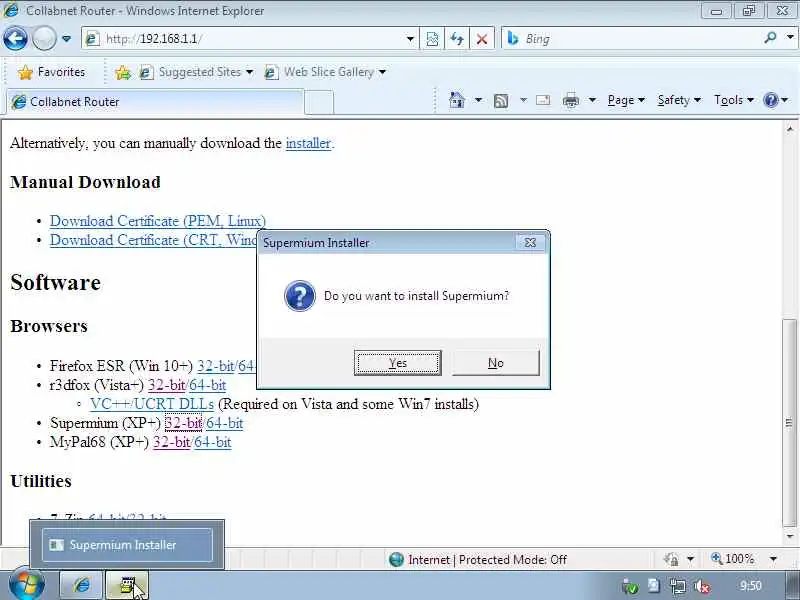Open the VC++/UCRT DLLs link
The image size is (800, 600).
point(152,404)
